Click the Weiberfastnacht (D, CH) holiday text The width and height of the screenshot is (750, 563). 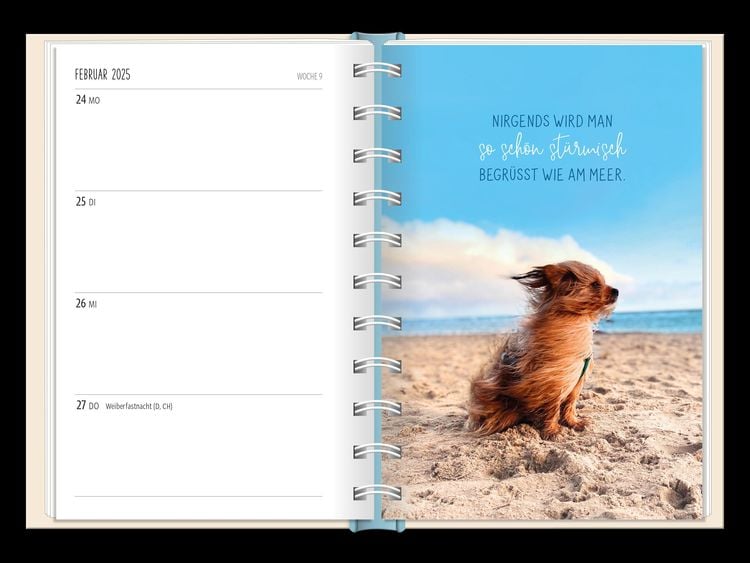(x=139, y=407)
